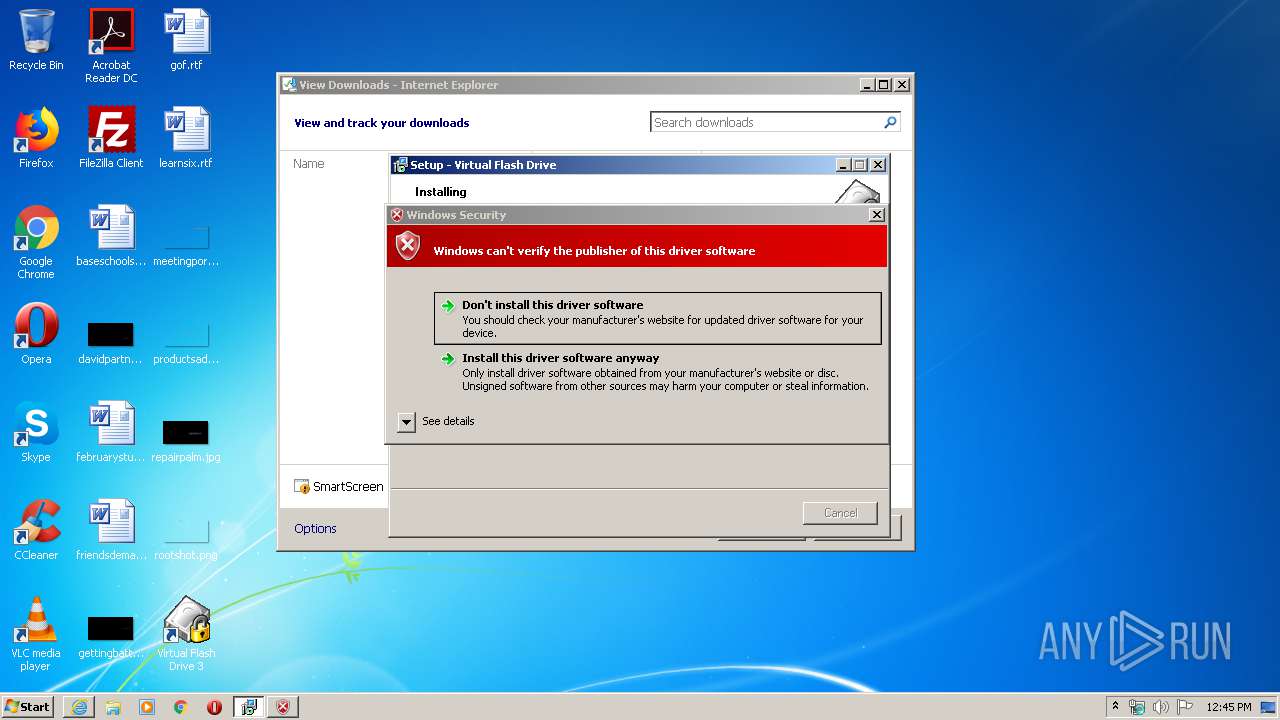Click the clock showing 12:45 PM
This screenshot has width=1280, height=720.
click(1228, 707)
